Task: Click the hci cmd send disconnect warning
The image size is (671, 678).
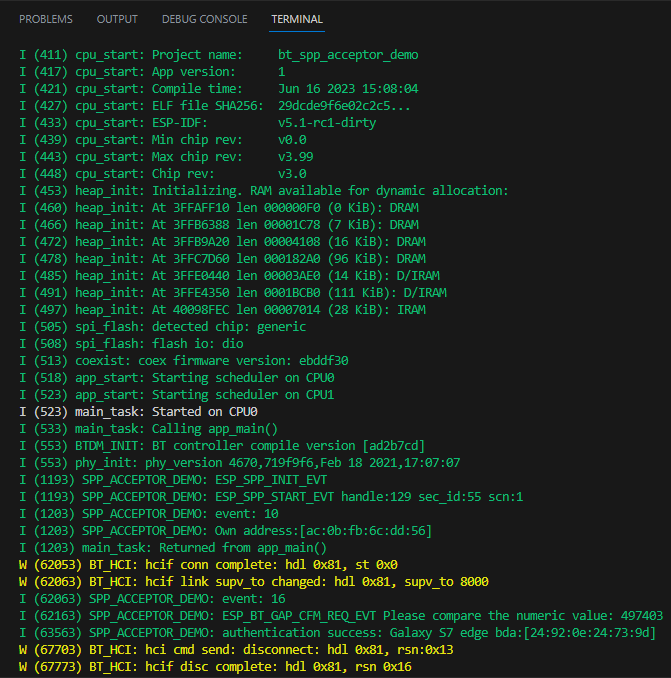Action: pyautogui.click(x=236, y=650)
